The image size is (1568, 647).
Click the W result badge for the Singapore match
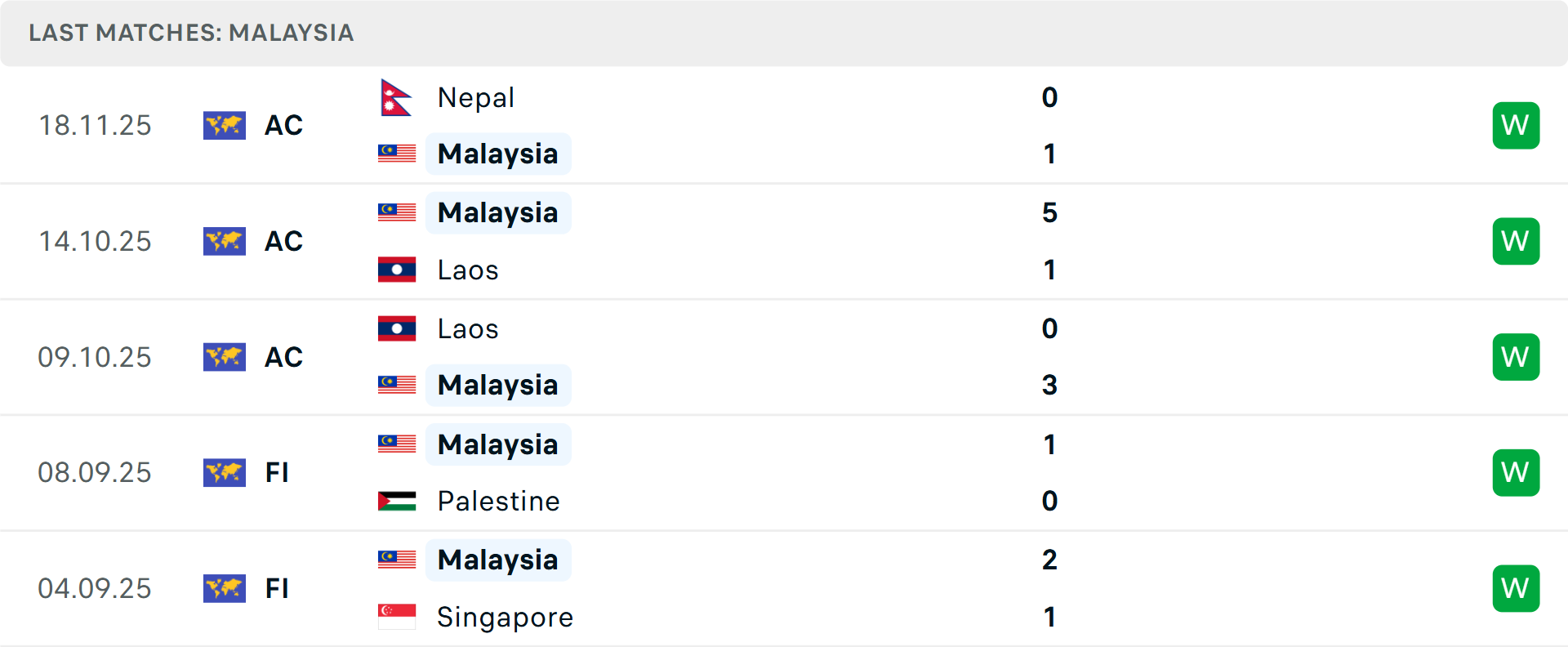(x=1516, y=588)
